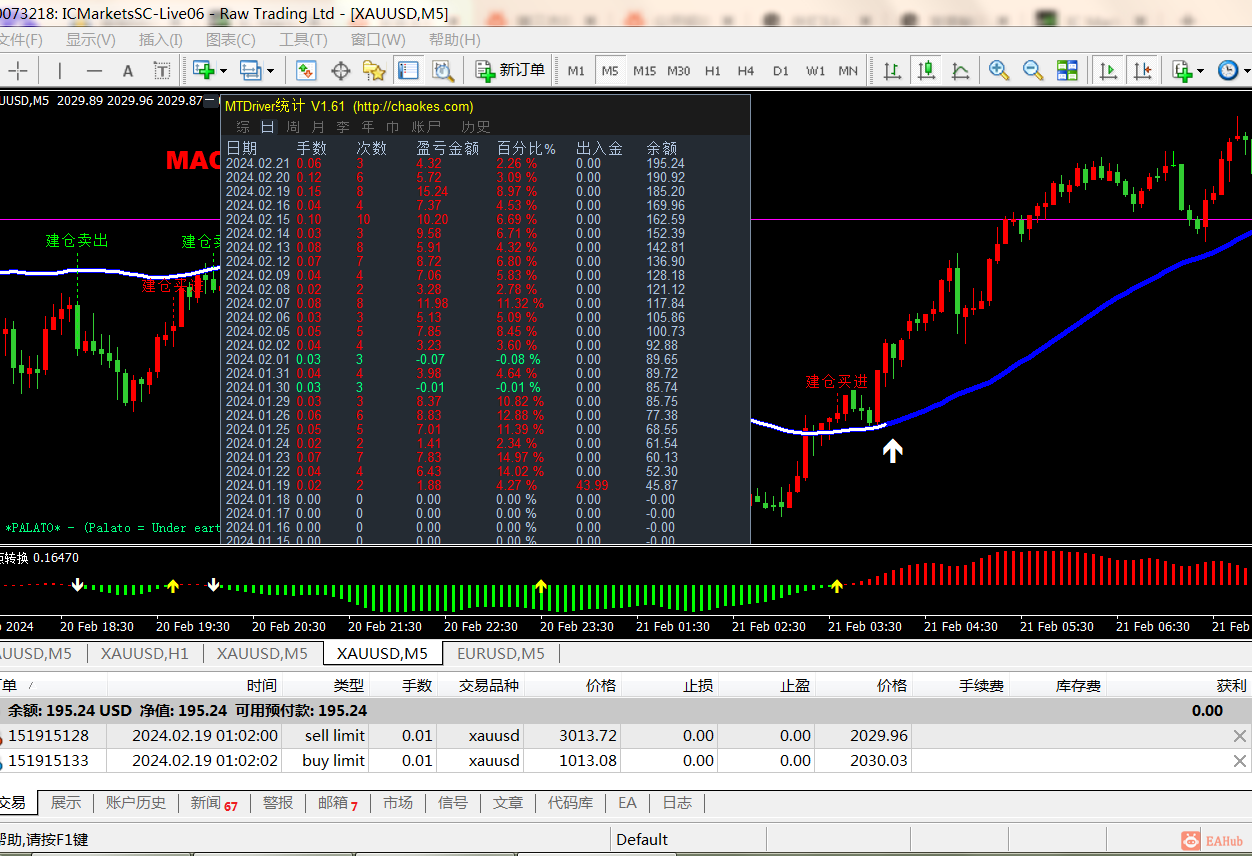Expand the indicators list dropdown arrow
This screenshot has height=856, width=1252.
(1201, 70)
